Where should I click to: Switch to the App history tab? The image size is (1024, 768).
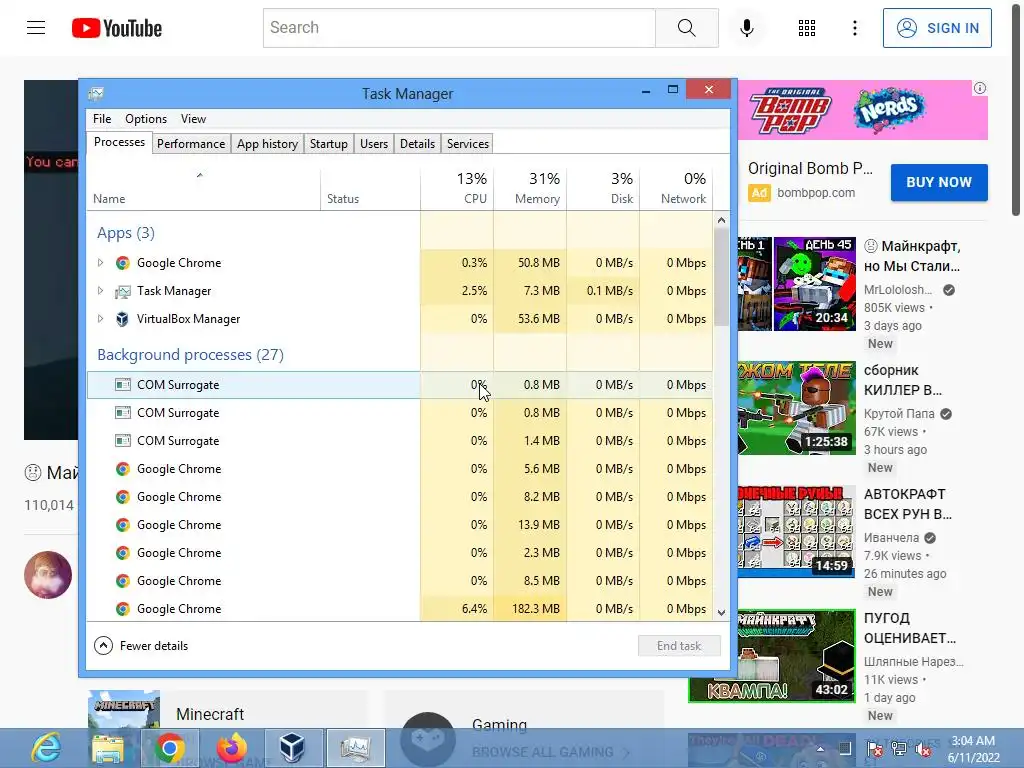coord(267,144)
